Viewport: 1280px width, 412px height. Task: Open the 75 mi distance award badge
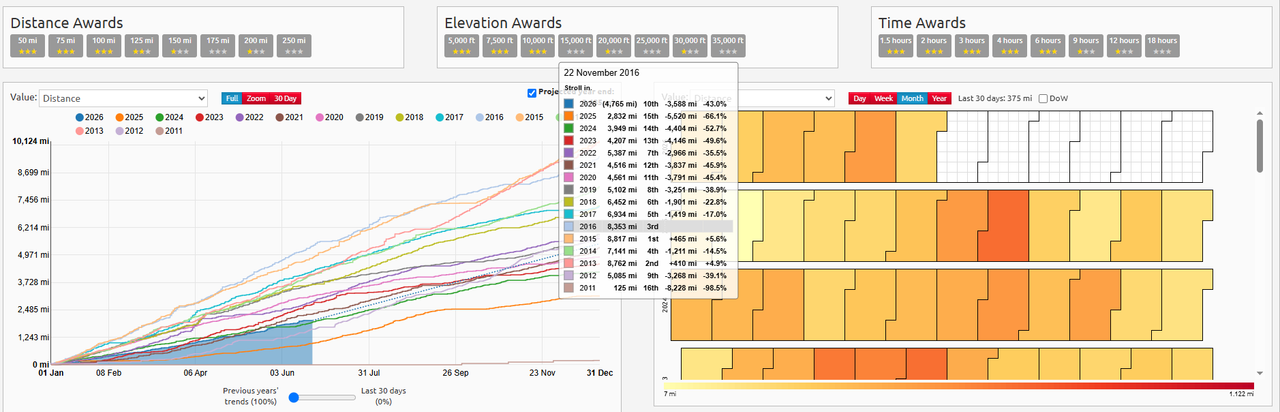pyautogui.click(x=65, y=44)
